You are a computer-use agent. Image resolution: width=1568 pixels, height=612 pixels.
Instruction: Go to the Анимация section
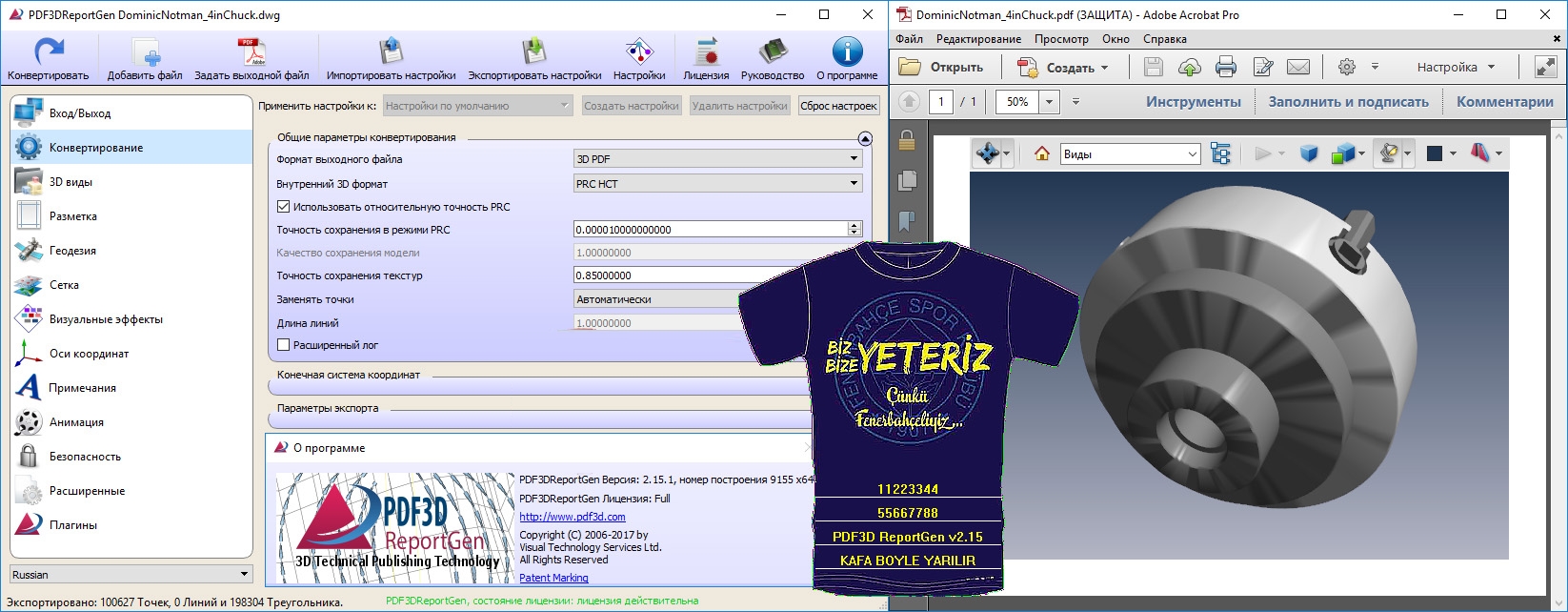[131, 422]
